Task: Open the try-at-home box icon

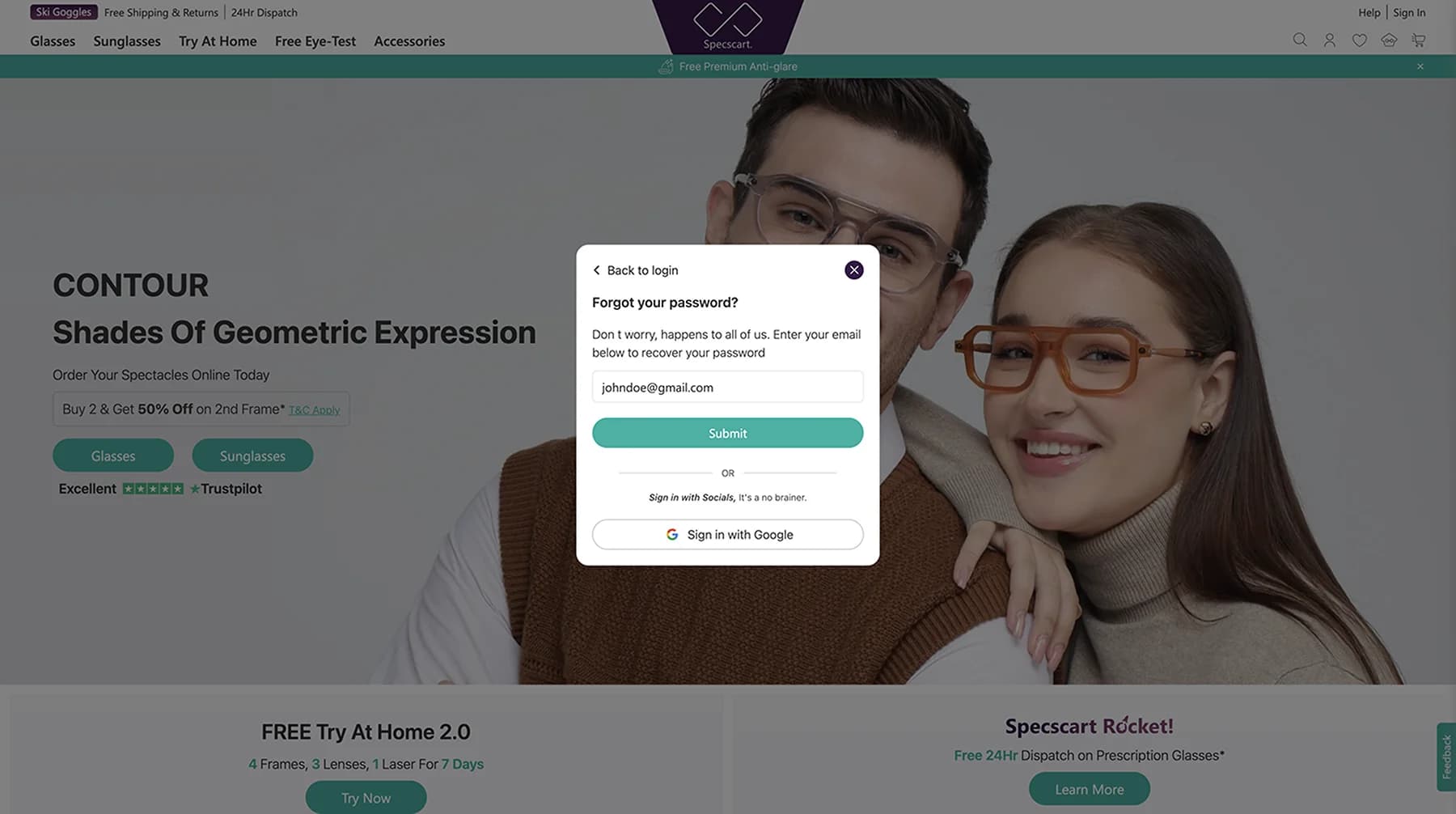Action: click(x=1389, y=40)
